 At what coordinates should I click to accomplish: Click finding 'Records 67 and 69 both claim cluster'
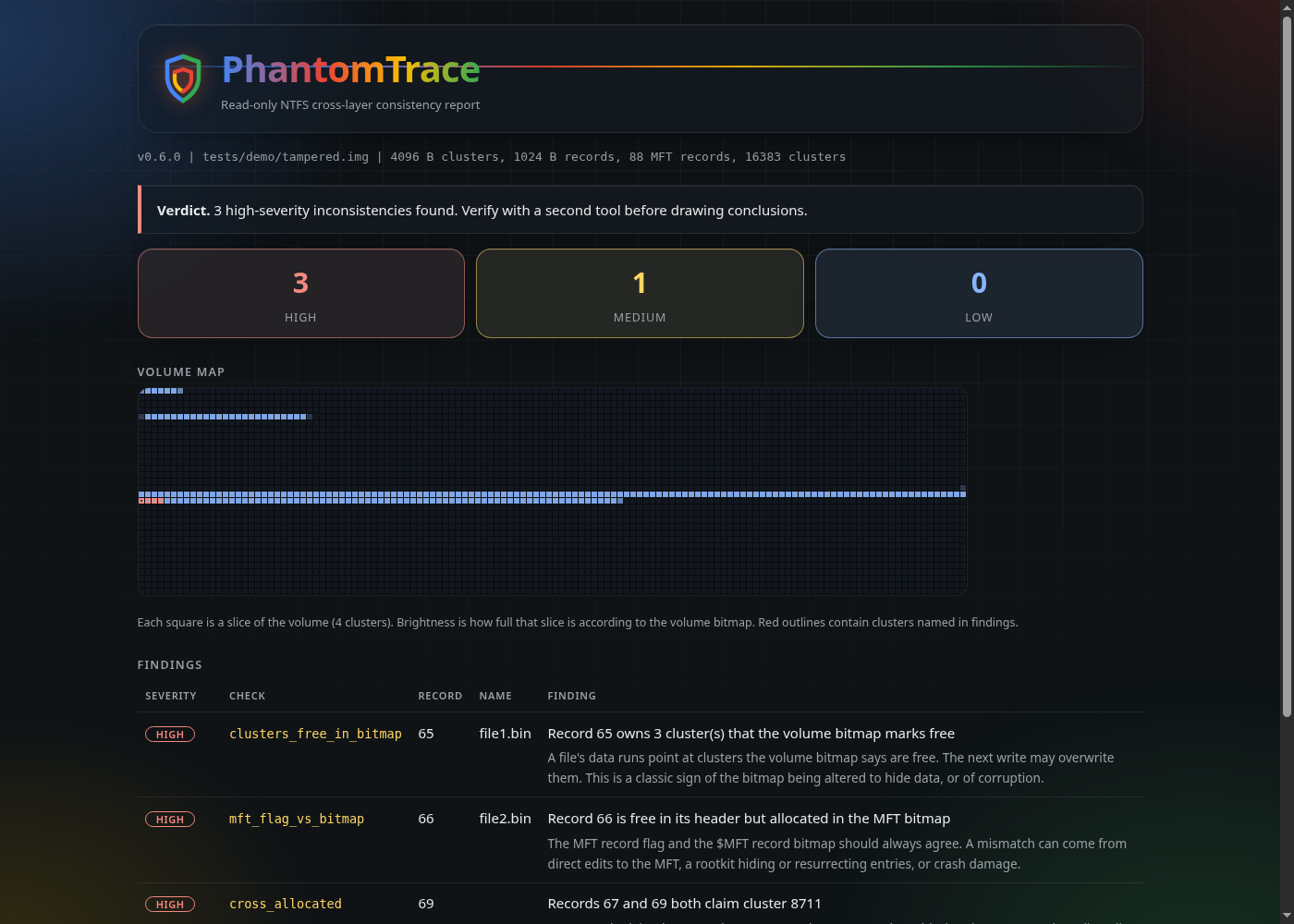point(684,904)
